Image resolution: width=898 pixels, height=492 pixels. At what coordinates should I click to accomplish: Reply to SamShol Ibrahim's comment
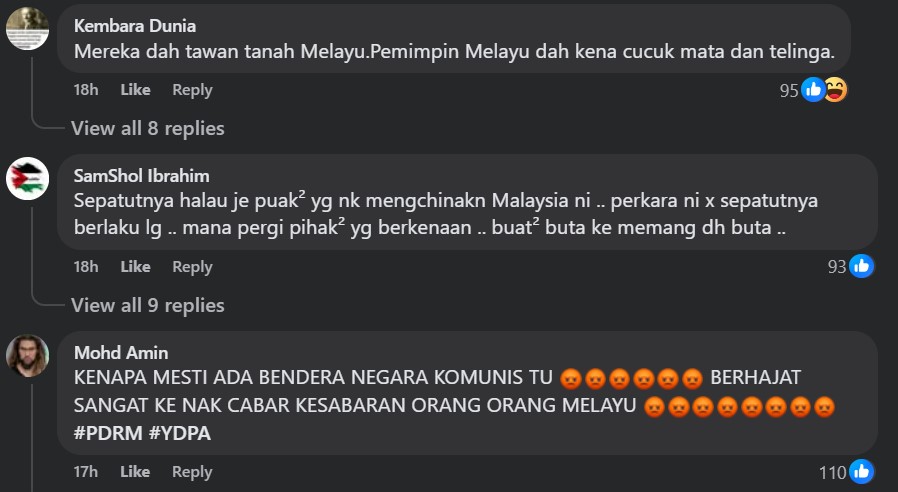tap(192, 266)
